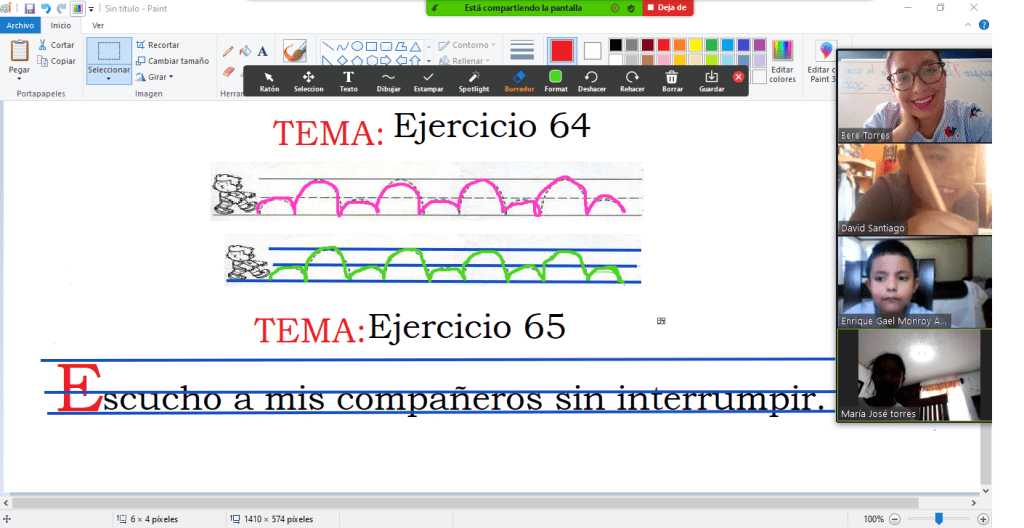Click the Rehacer redo arrow
Image resolution: width=1024 pixels, height=528 pixels.
click(632, 80)
